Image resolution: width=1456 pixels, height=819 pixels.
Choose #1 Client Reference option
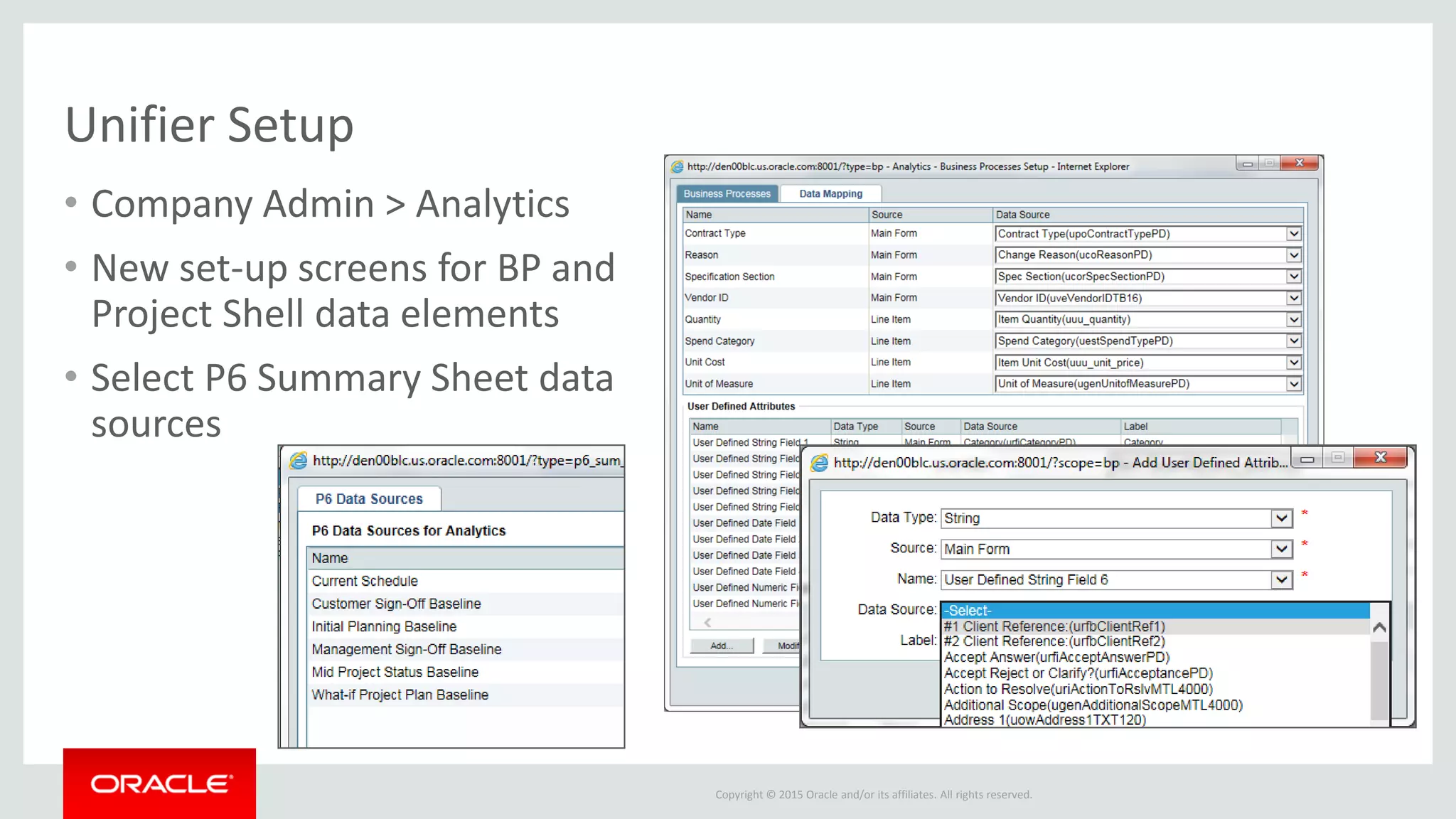pos(1156,626)
